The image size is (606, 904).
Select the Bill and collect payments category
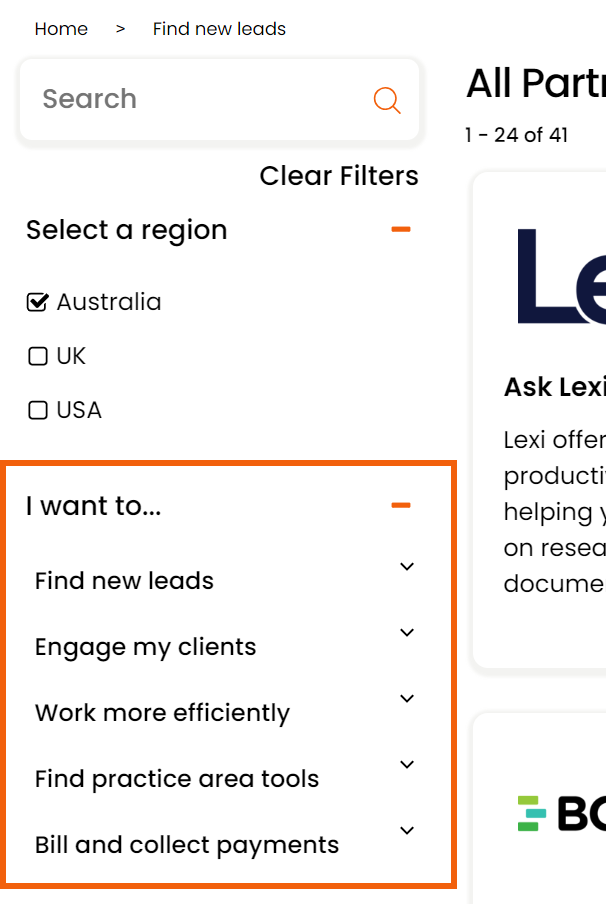click(187, 845)
